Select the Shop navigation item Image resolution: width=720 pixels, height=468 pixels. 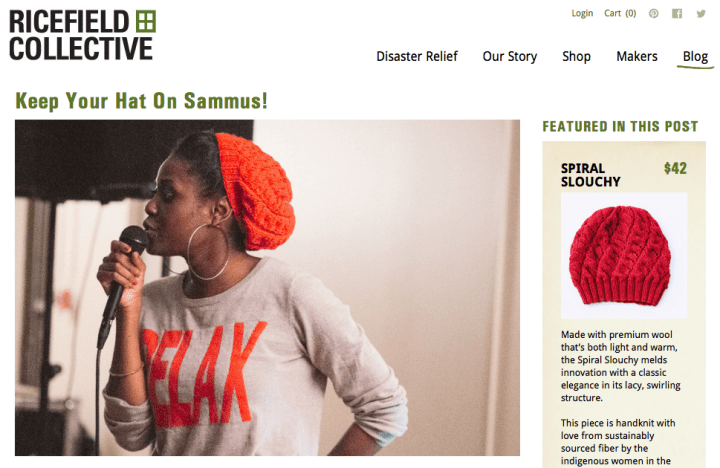pos(576,56)
